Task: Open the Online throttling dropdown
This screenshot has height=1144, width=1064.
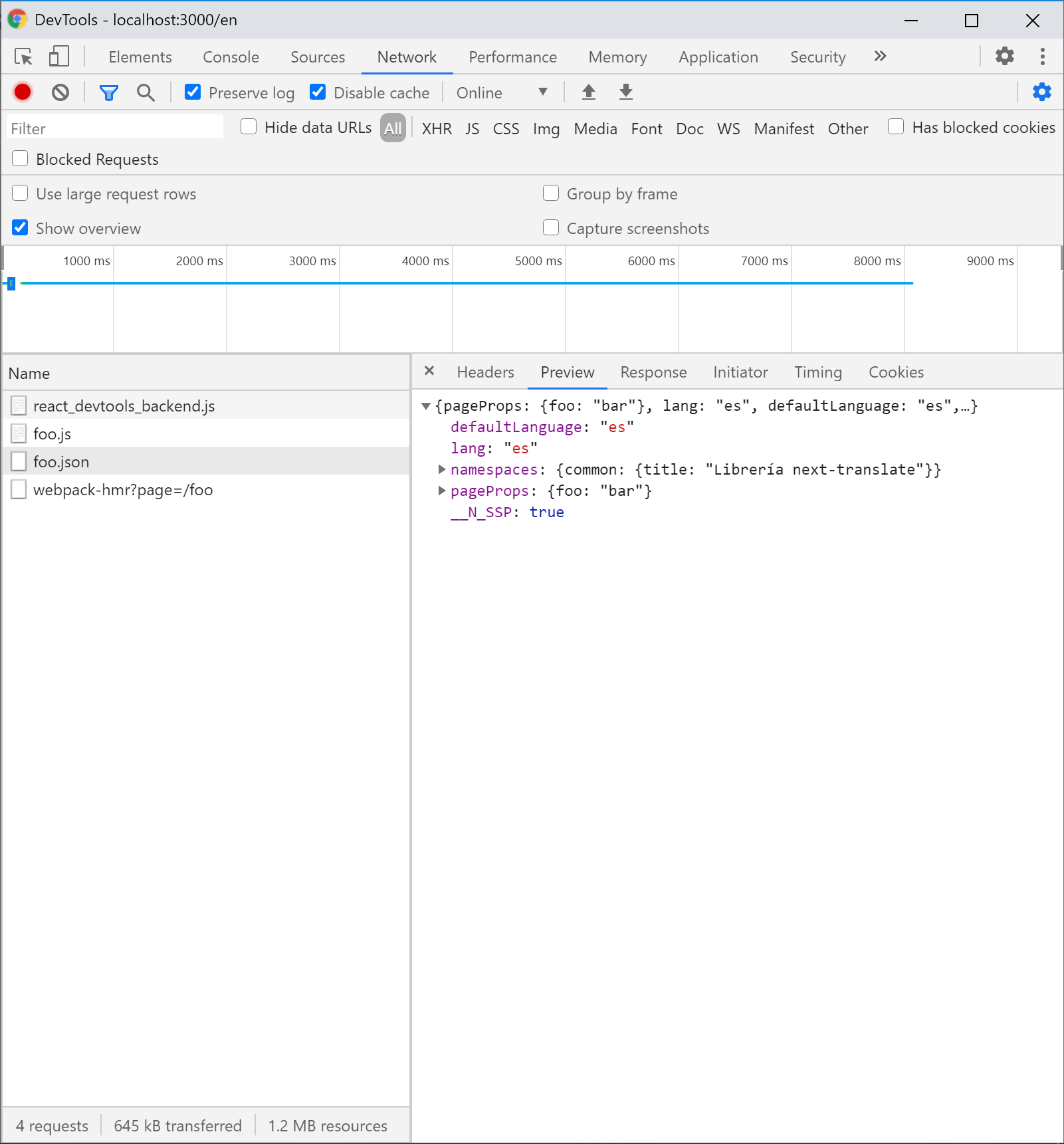Action: click(x=502, y=92)
